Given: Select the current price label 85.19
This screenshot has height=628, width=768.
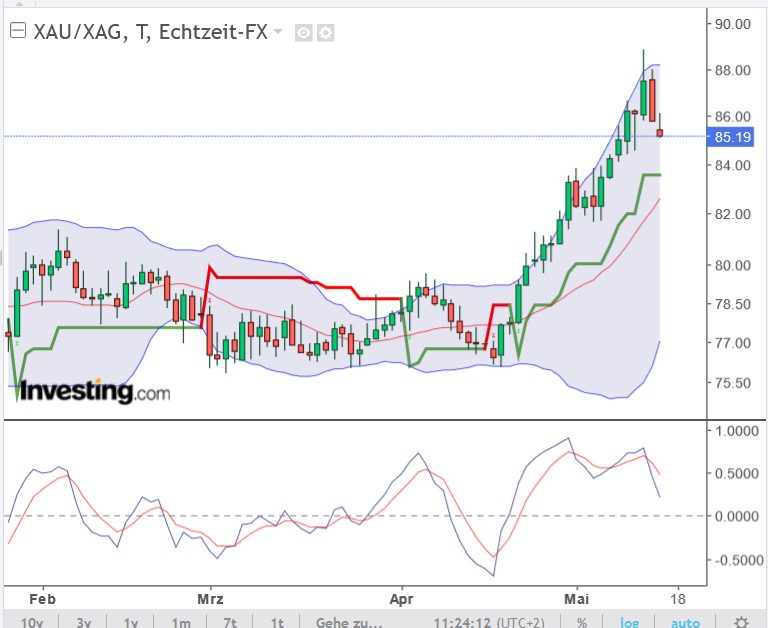Looking at the screenshot, I should 732,137.
